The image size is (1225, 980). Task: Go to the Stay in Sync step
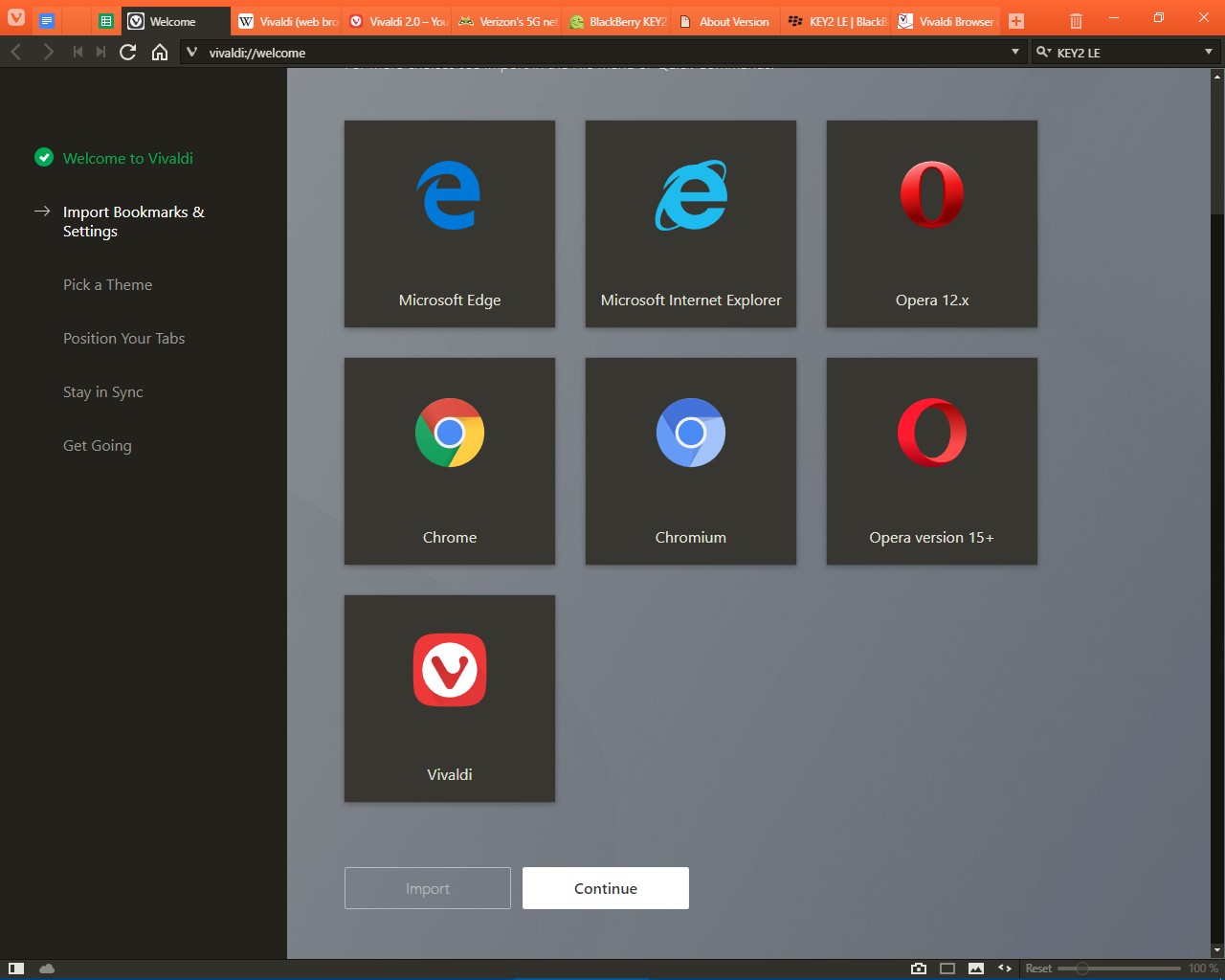click(103, 391)
